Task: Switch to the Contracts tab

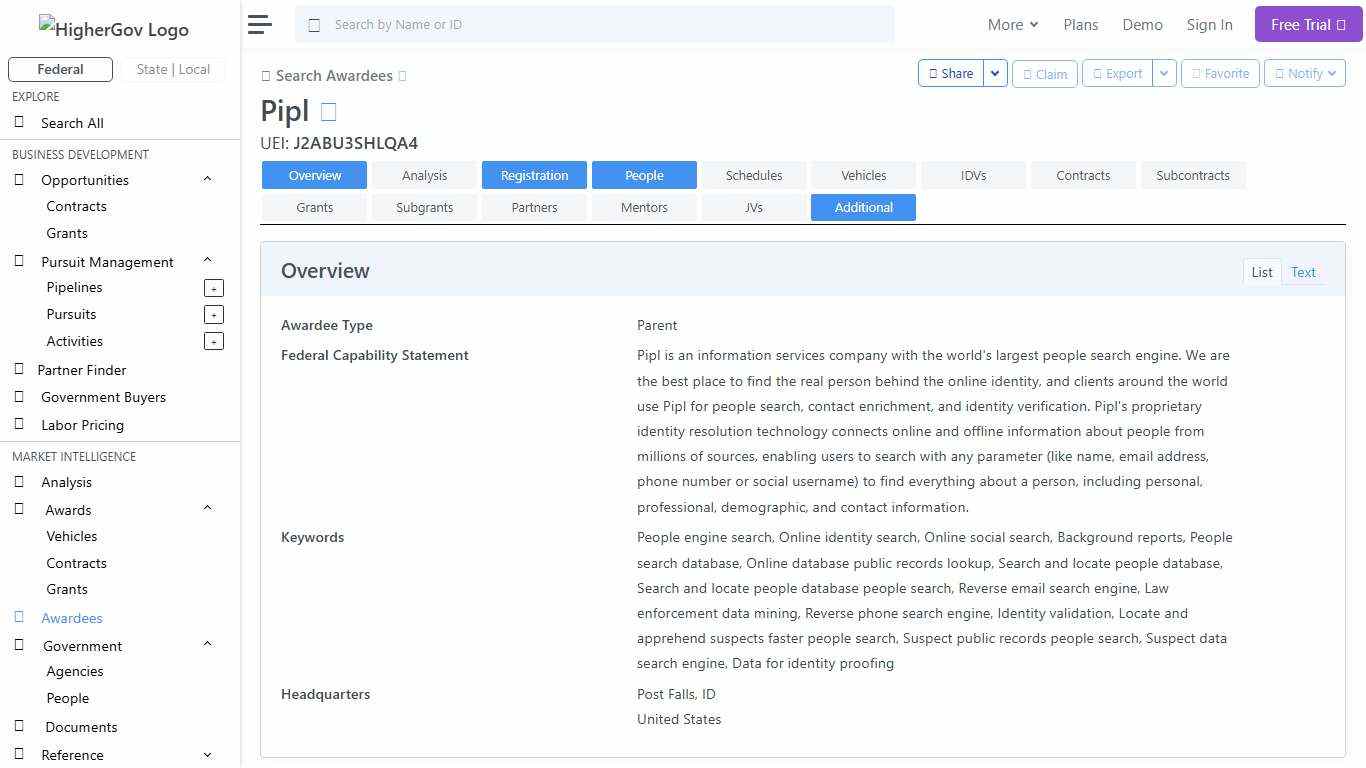Action: 1083,176
